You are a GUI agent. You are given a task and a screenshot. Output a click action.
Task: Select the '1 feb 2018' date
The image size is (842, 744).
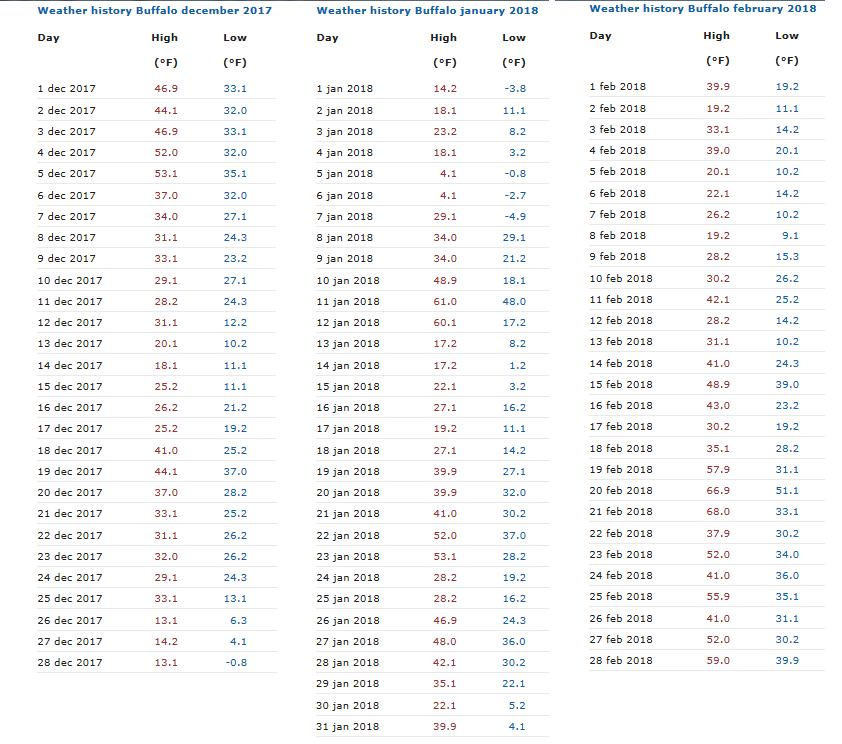point(618,86)
